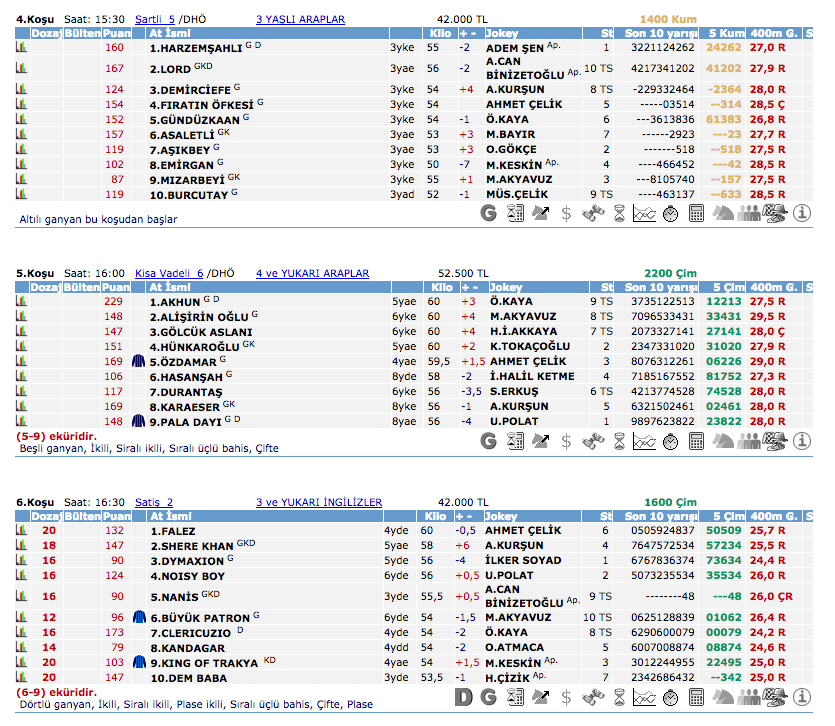Click the G icon under race 4
Screen dimensions: 835x726
pyautogui.click(x=488, y=212)
